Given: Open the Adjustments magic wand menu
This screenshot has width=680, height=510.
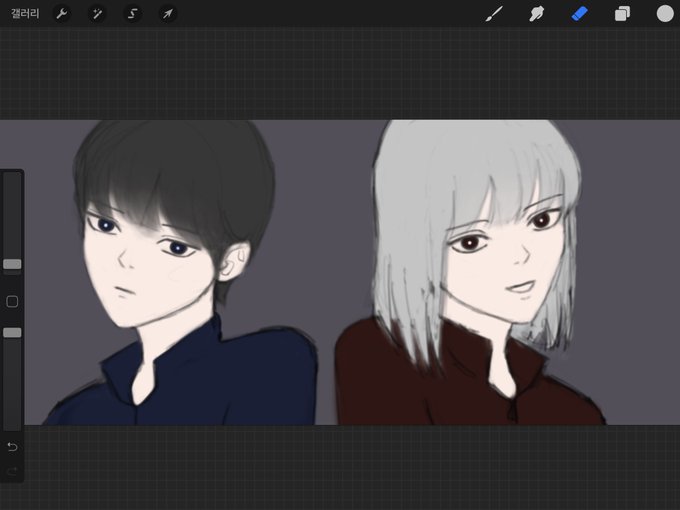Looking at the screenshot, I should click(97, 14).
